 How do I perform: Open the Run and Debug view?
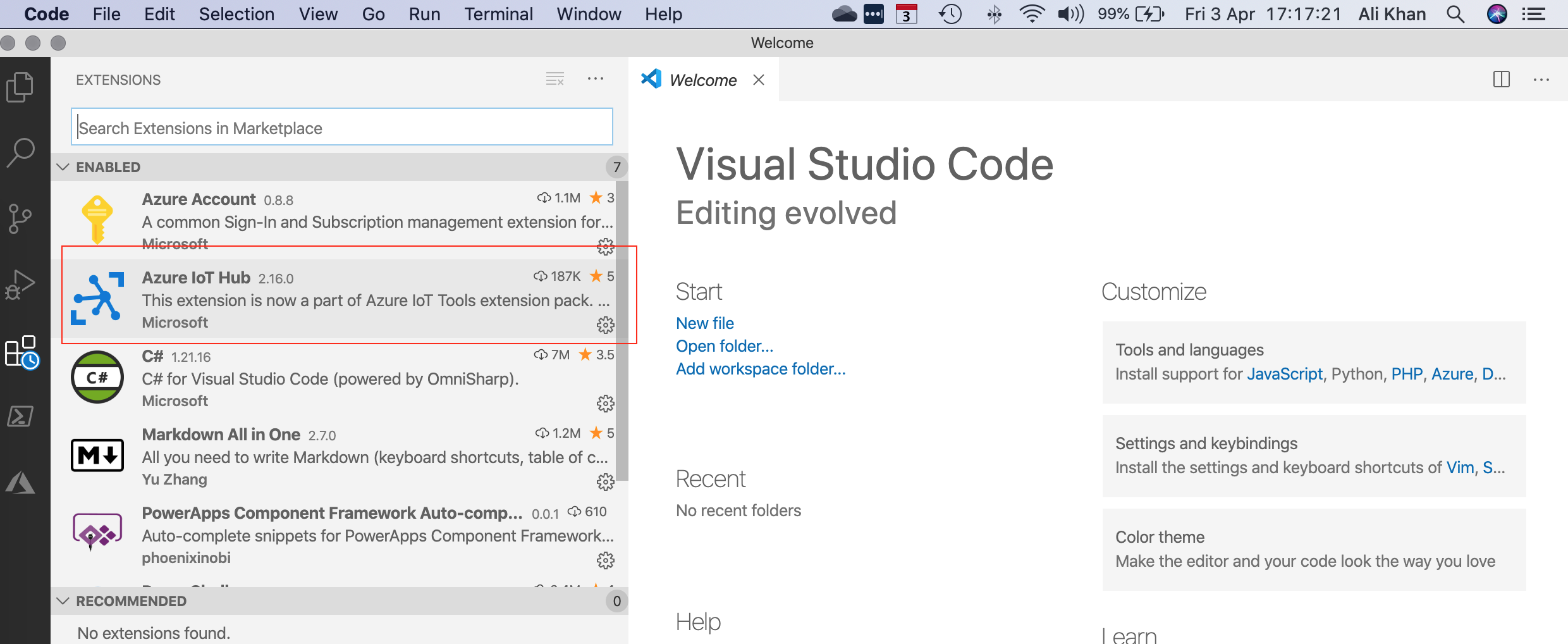click(20, 284)
